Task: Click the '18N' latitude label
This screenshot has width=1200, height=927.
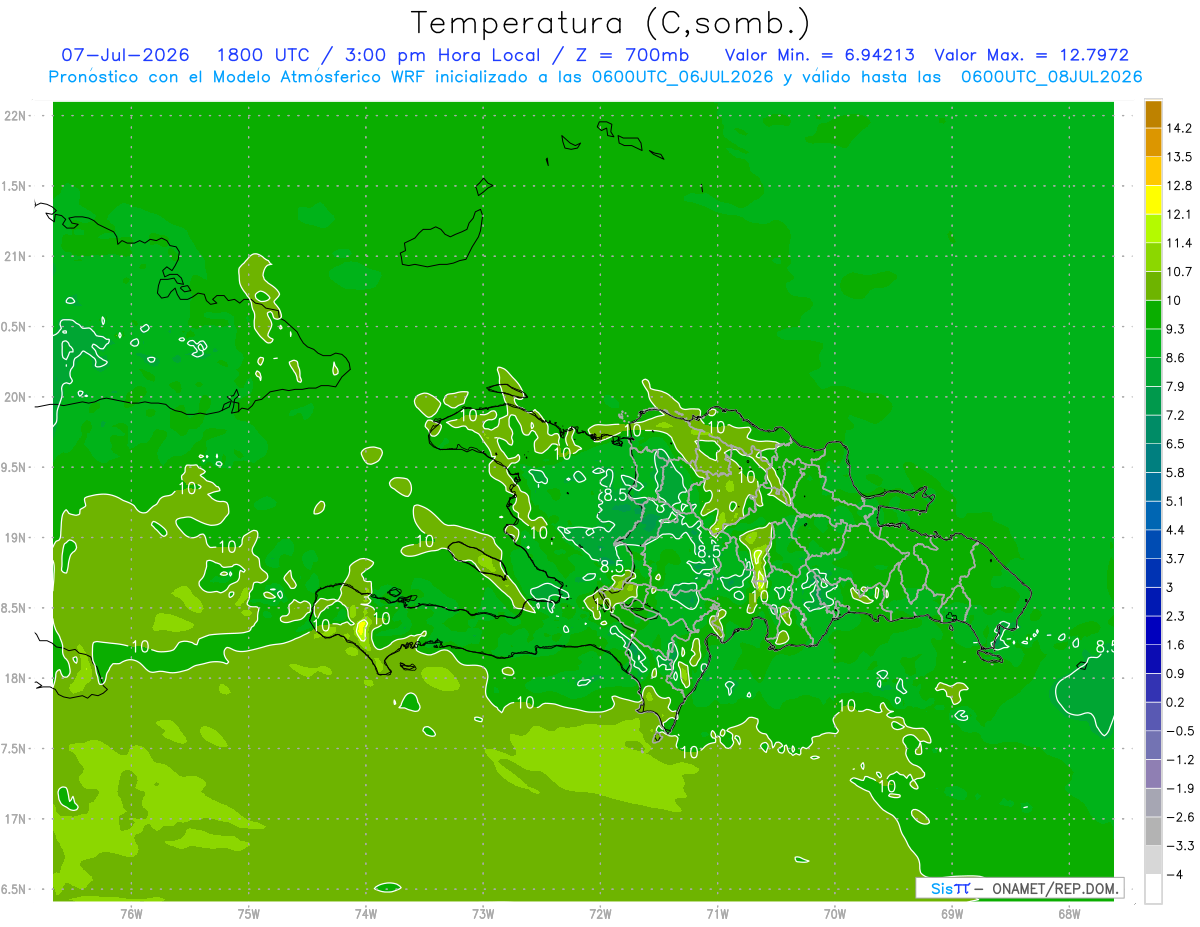Action: [15, 678]
